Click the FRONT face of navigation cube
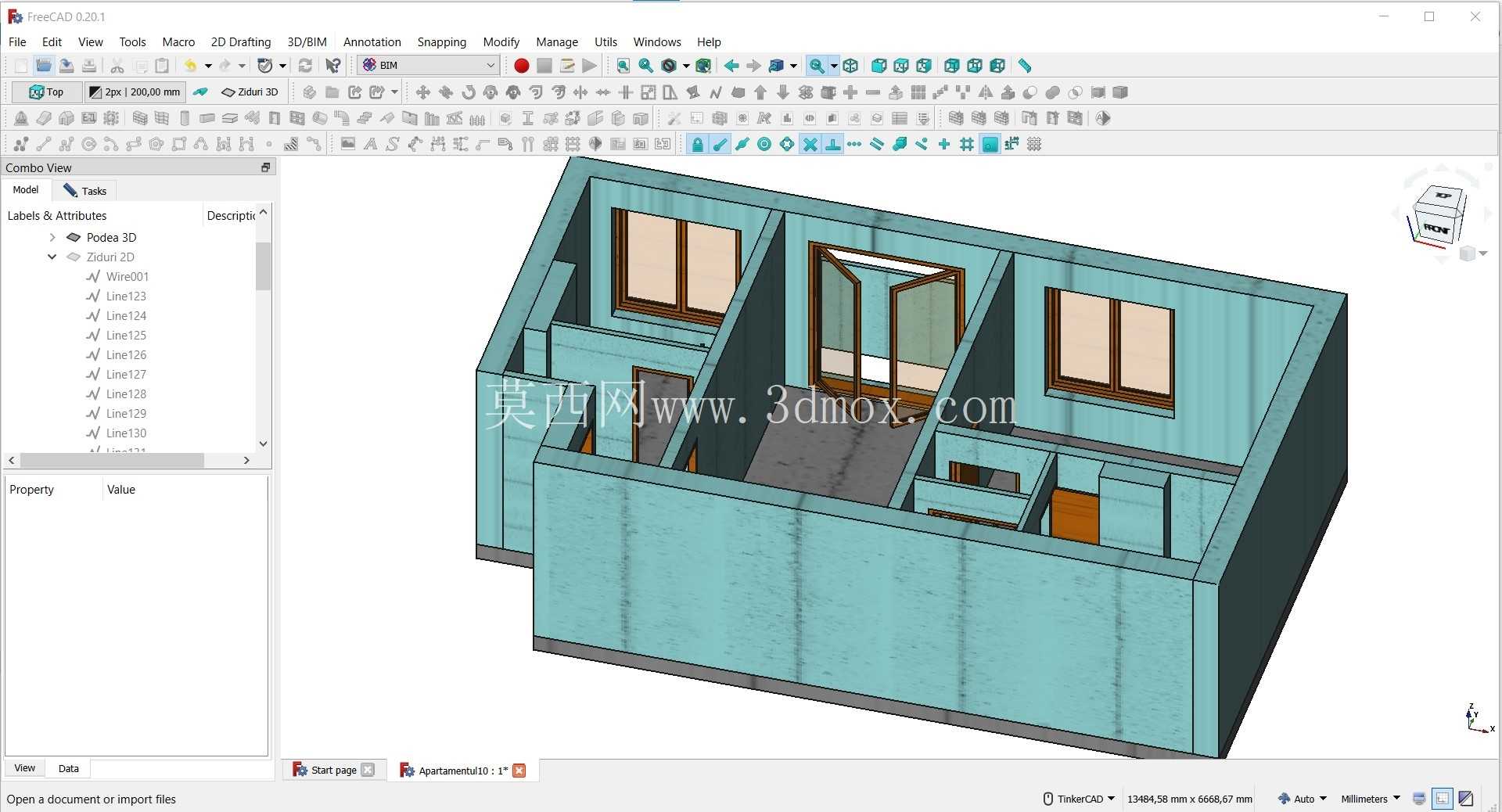The width and height of the screenshot is (1502, 812). pos(1436,228)
